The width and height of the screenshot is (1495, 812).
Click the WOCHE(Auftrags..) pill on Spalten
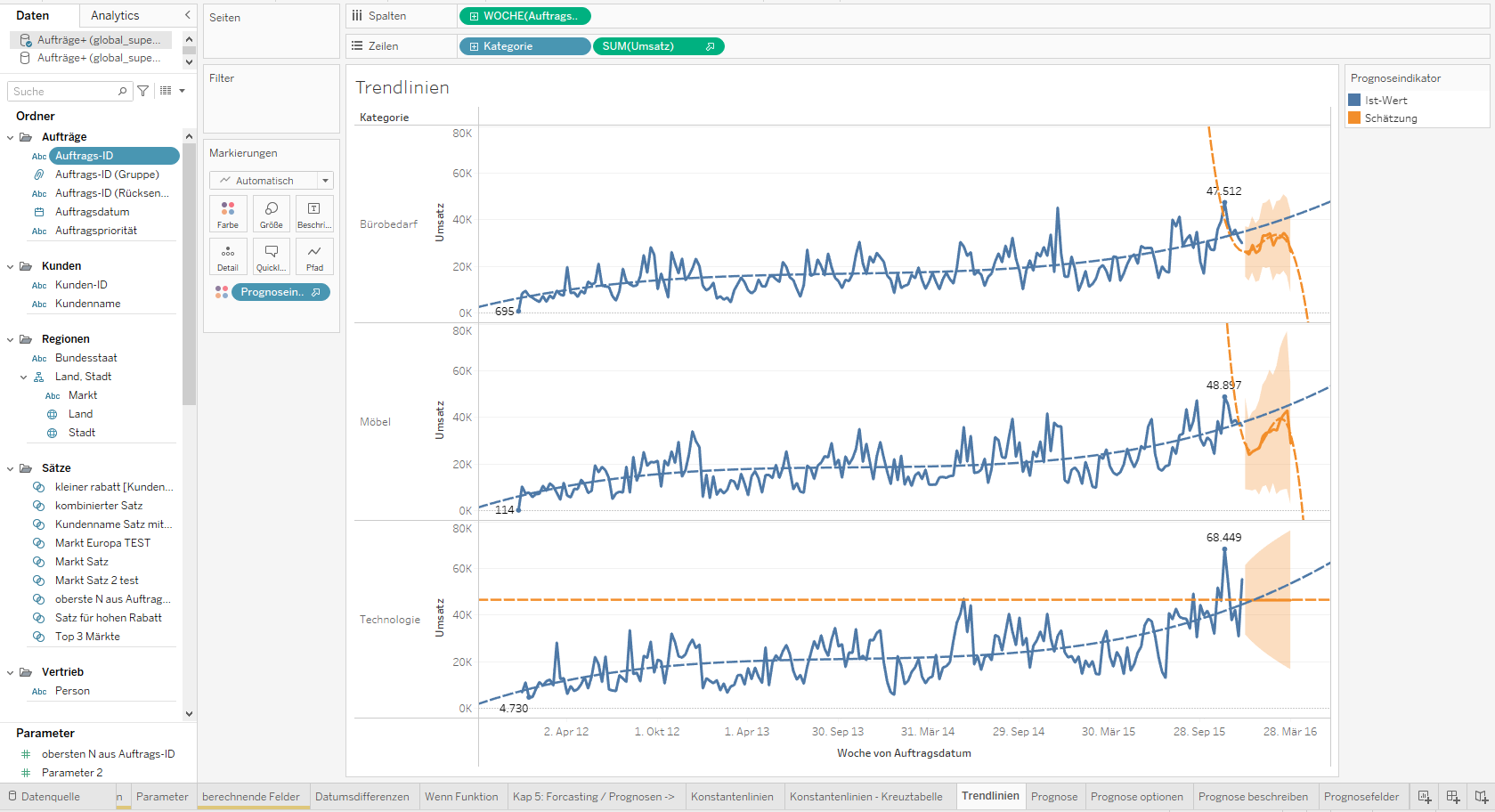525,15
